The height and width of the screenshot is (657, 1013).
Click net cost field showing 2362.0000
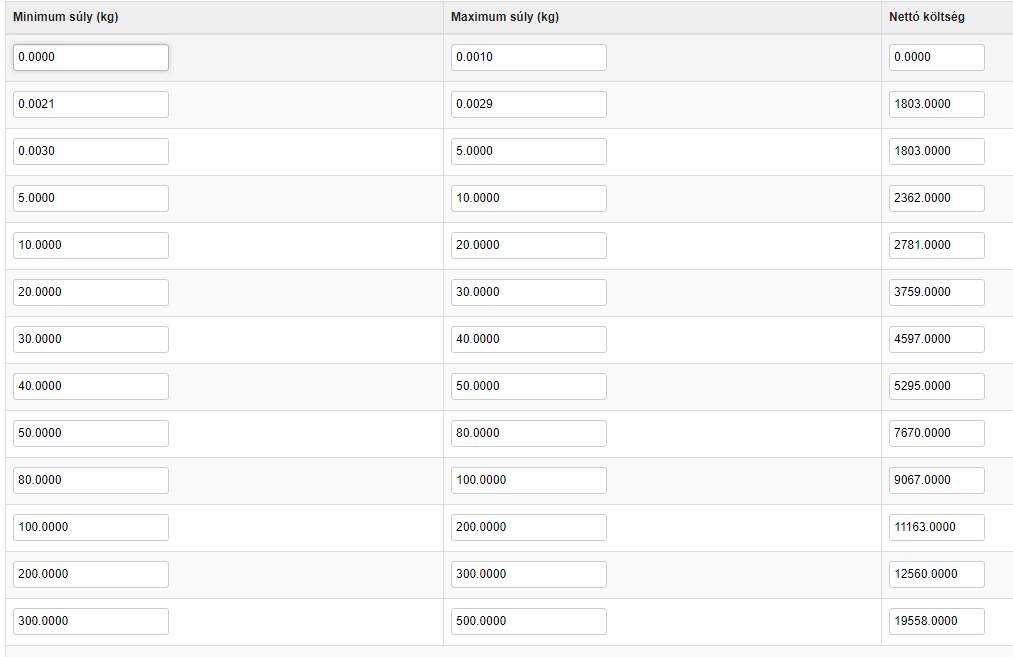click(936, 198)
